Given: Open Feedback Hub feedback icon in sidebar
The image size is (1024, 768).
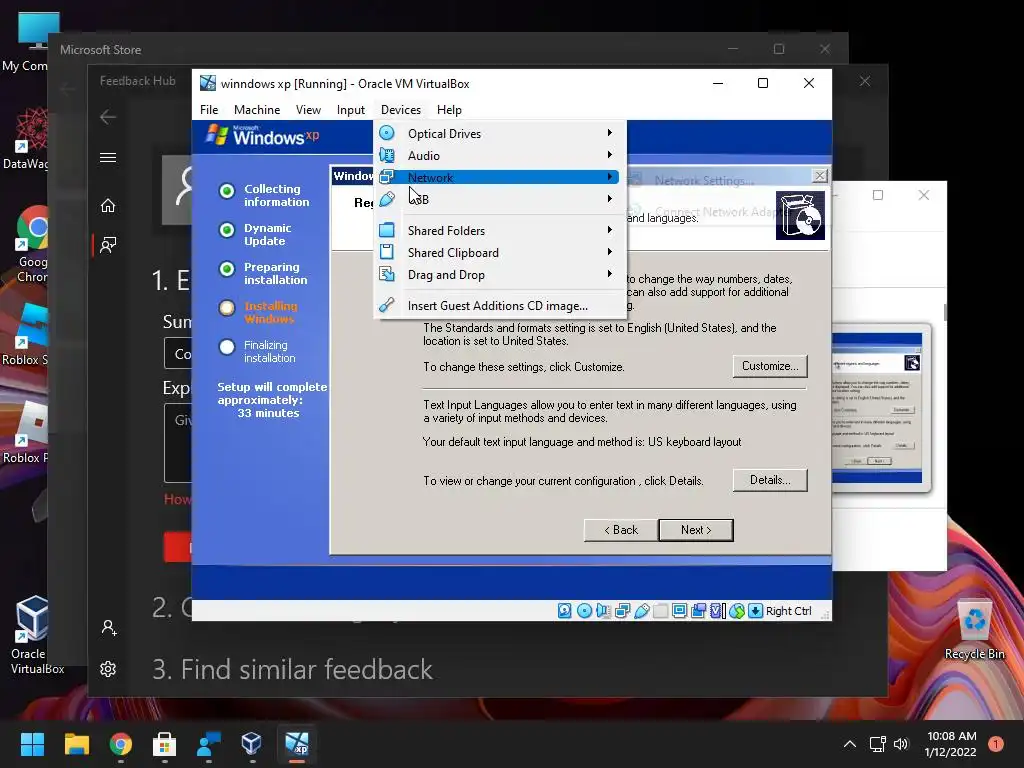Looking at the screenshot, I should [108, 245].
